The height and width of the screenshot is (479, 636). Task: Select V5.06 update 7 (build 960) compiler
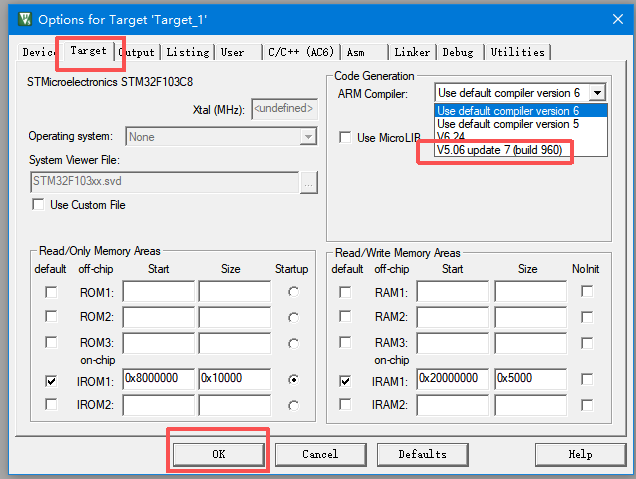pyautogui.click(x=521, y=150)
